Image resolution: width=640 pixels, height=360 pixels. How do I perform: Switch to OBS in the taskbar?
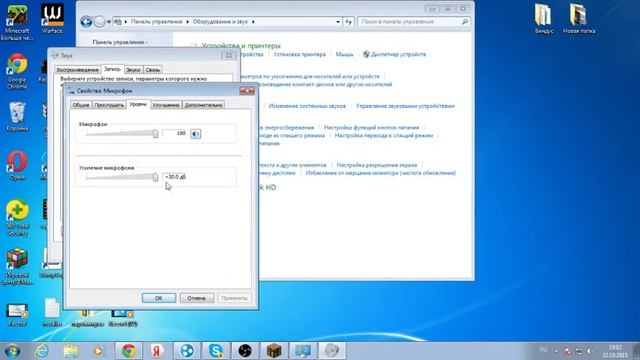(245, 351)
